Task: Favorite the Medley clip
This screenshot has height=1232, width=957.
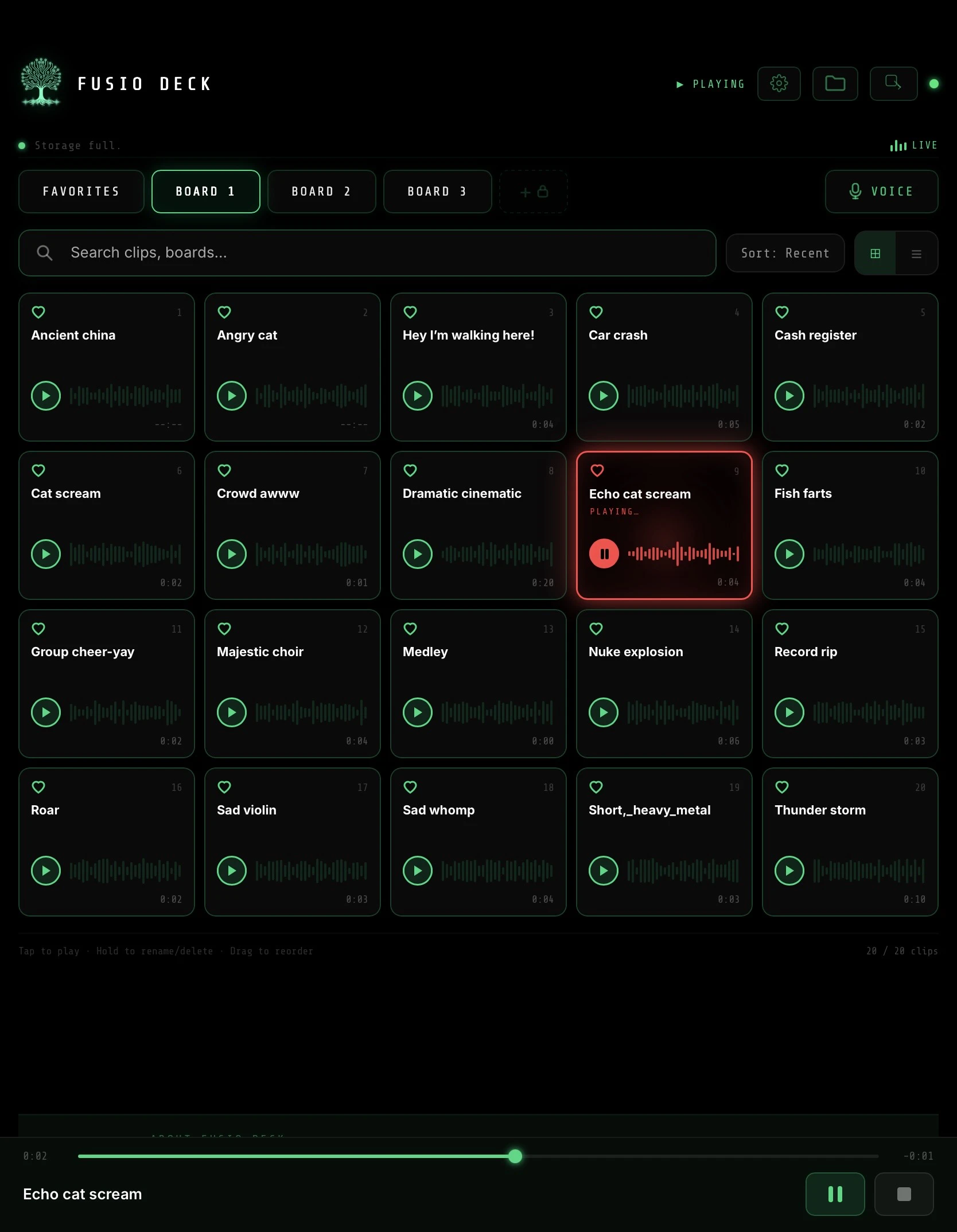Action: coord(410,629)
